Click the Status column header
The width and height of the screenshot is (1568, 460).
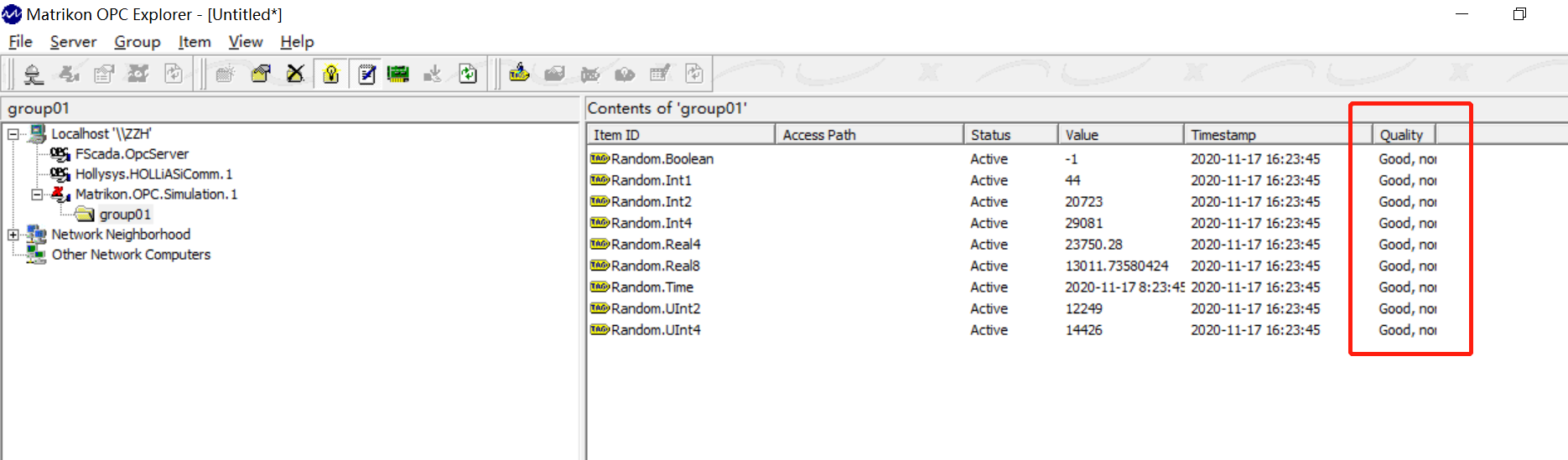pyautogui.click(x=1011, y=135)
